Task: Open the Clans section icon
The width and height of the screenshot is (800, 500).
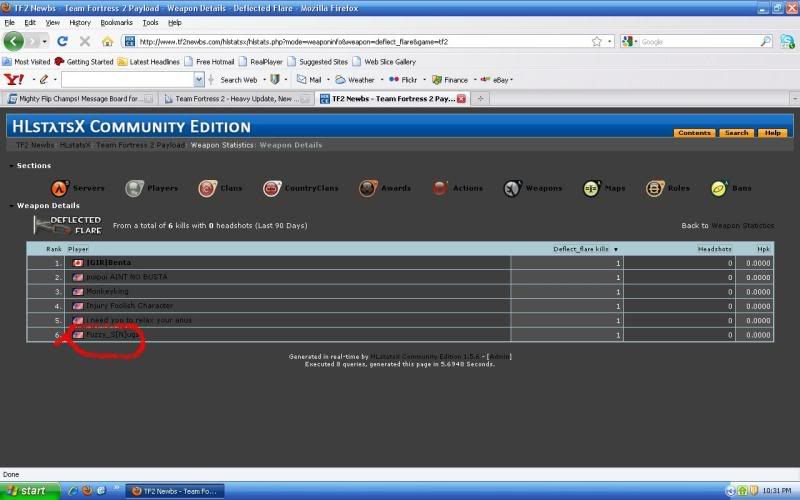Action: 208,188
